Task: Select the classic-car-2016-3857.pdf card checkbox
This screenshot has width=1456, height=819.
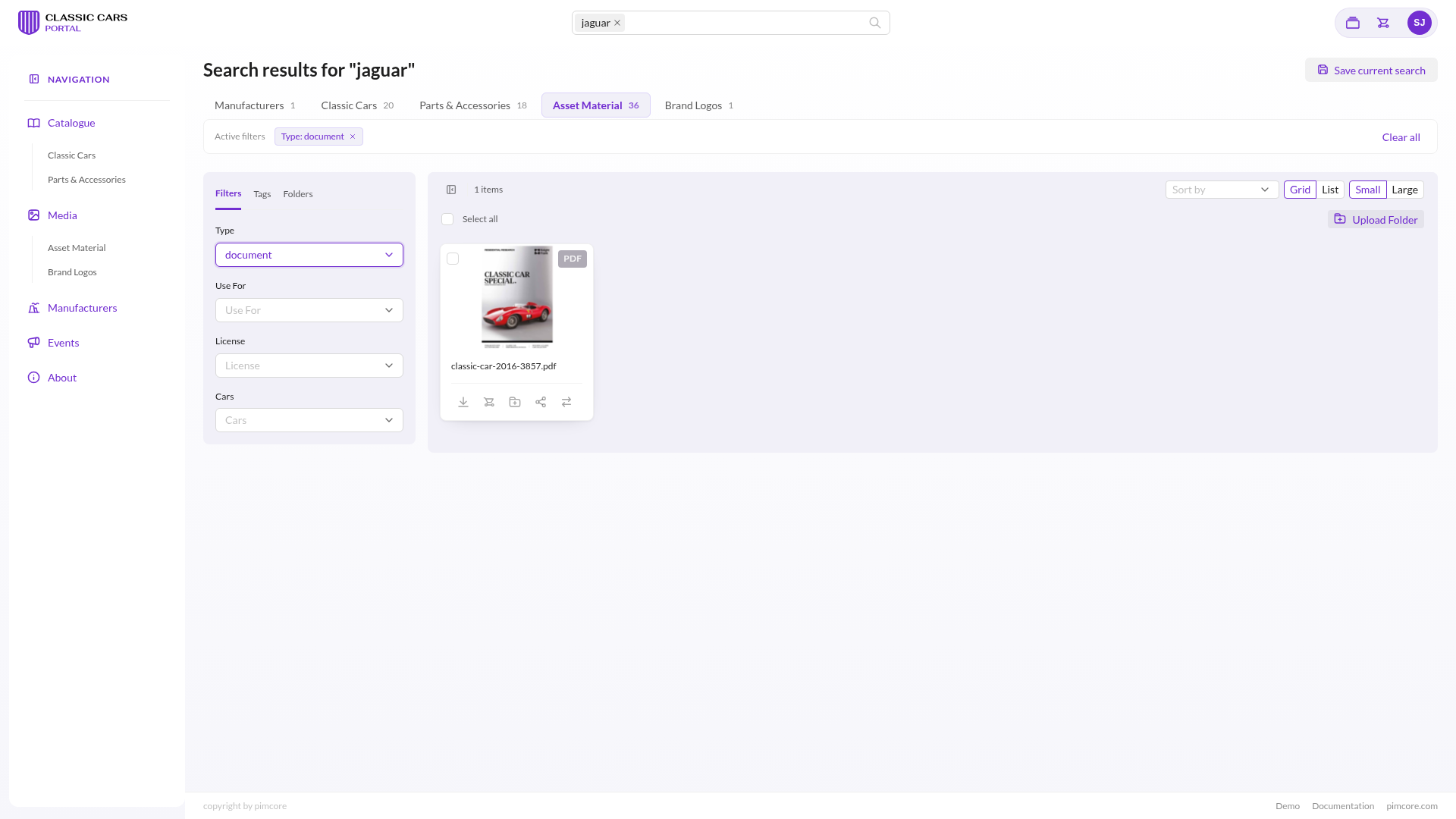Action: tap(453, 259)
